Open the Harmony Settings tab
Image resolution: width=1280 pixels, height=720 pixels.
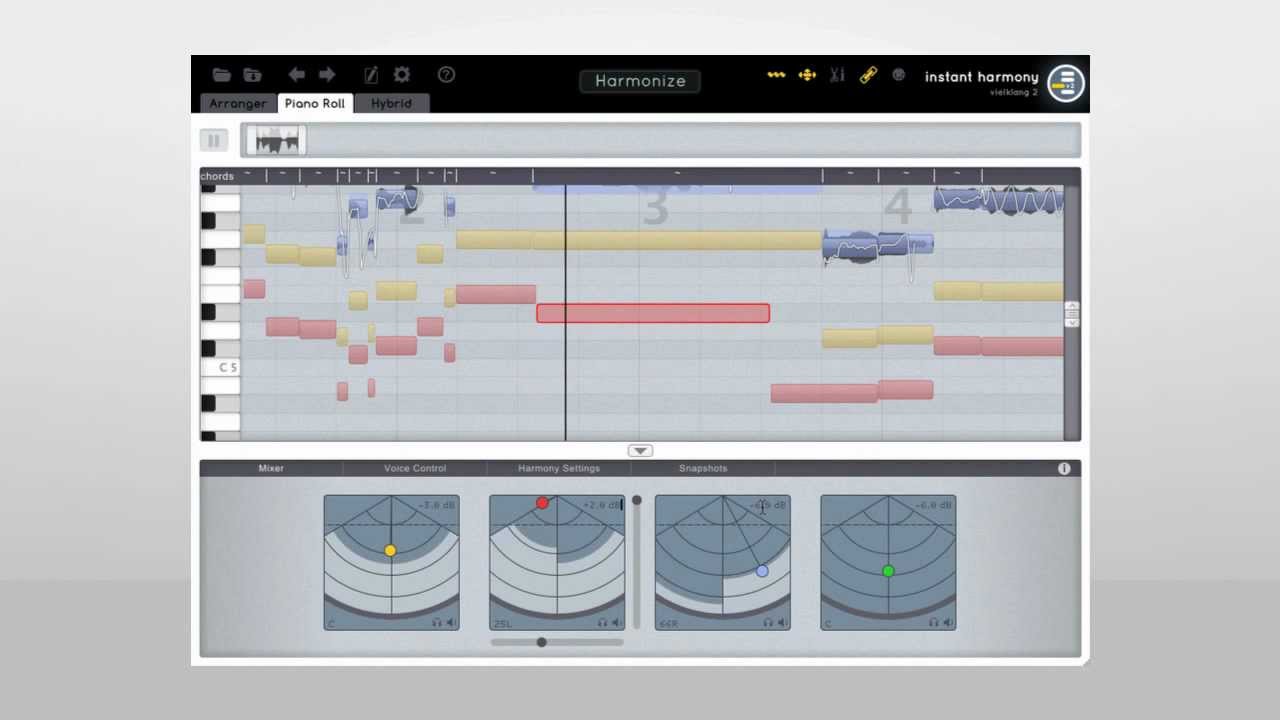pyautogui.click(x=559, y=468)
